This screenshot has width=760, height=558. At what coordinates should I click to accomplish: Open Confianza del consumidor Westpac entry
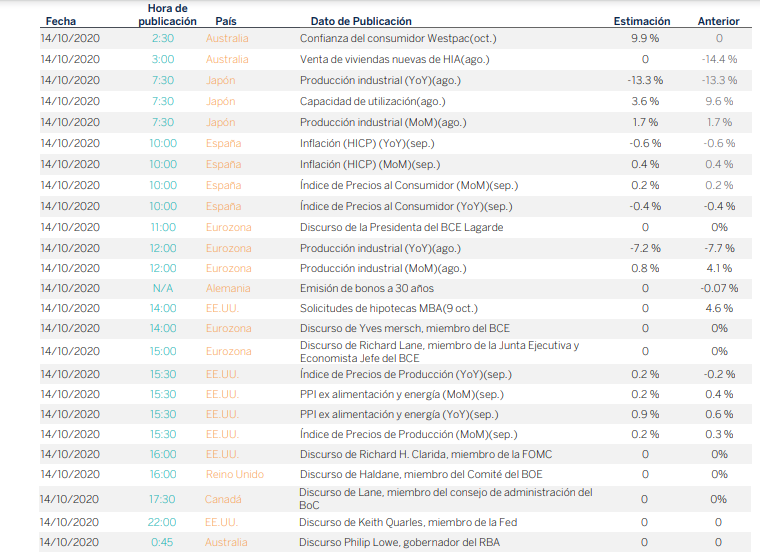tap(397, 39)
